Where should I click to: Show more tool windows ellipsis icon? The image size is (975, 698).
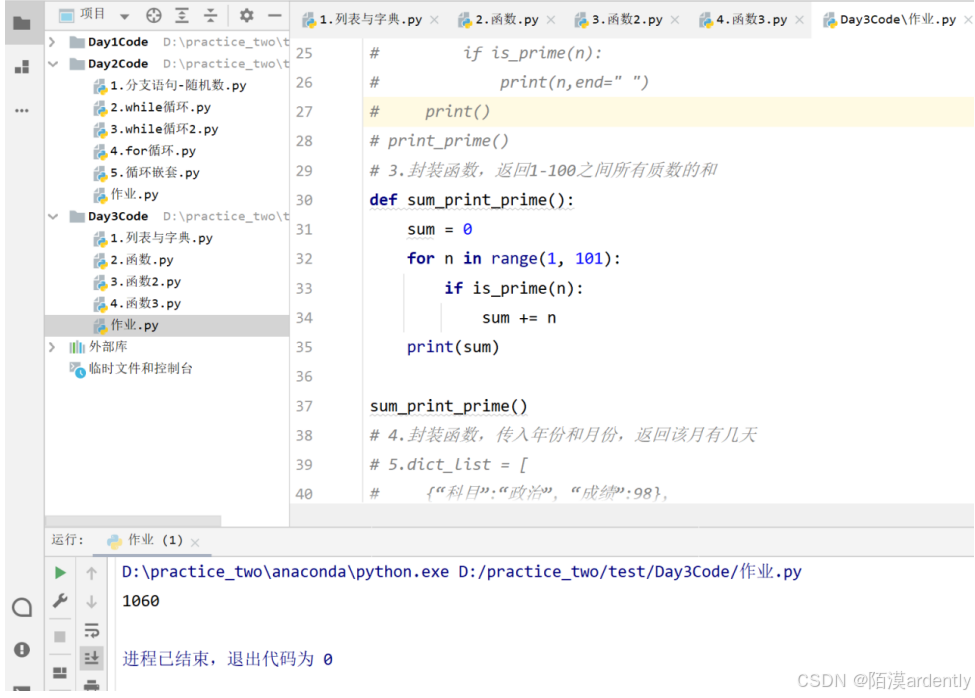coord(22,111)
